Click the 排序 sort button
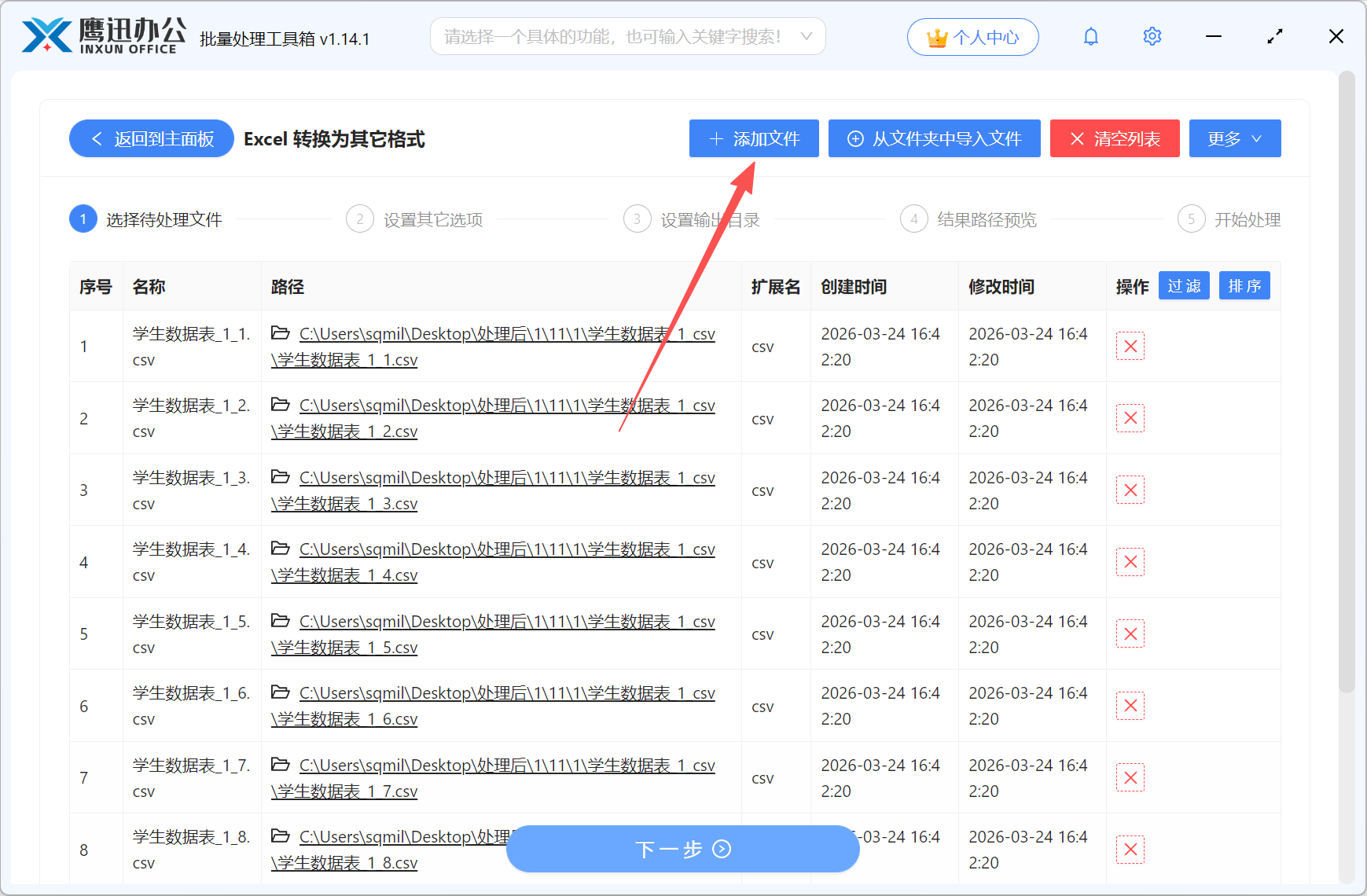The height and width of the screenshot is (896, 1367). click(x=1244, y=285)
